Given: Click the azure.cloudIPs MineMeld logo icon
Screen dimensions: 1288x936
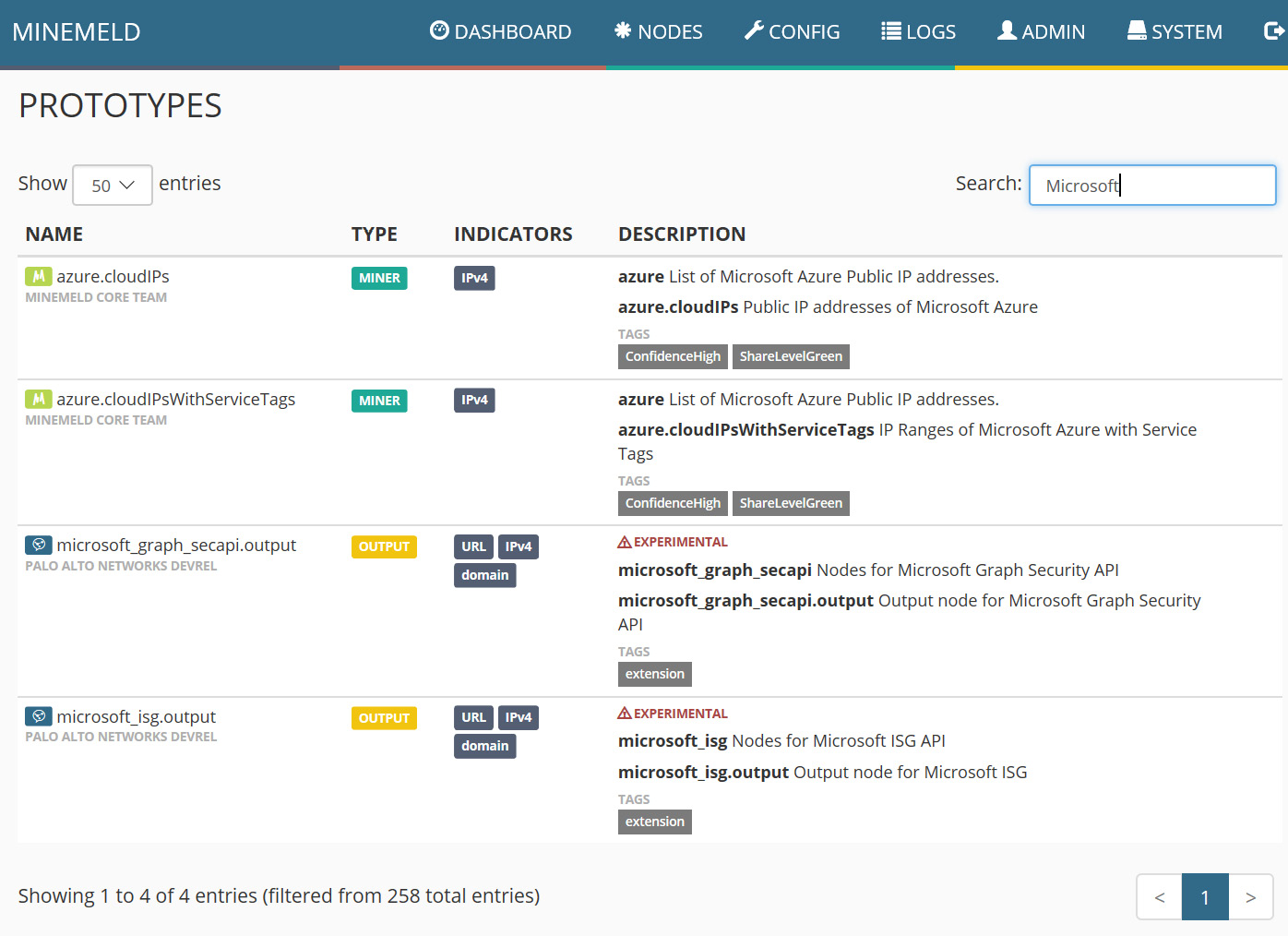Looking at the screenshot, I should tap(39, 276).
